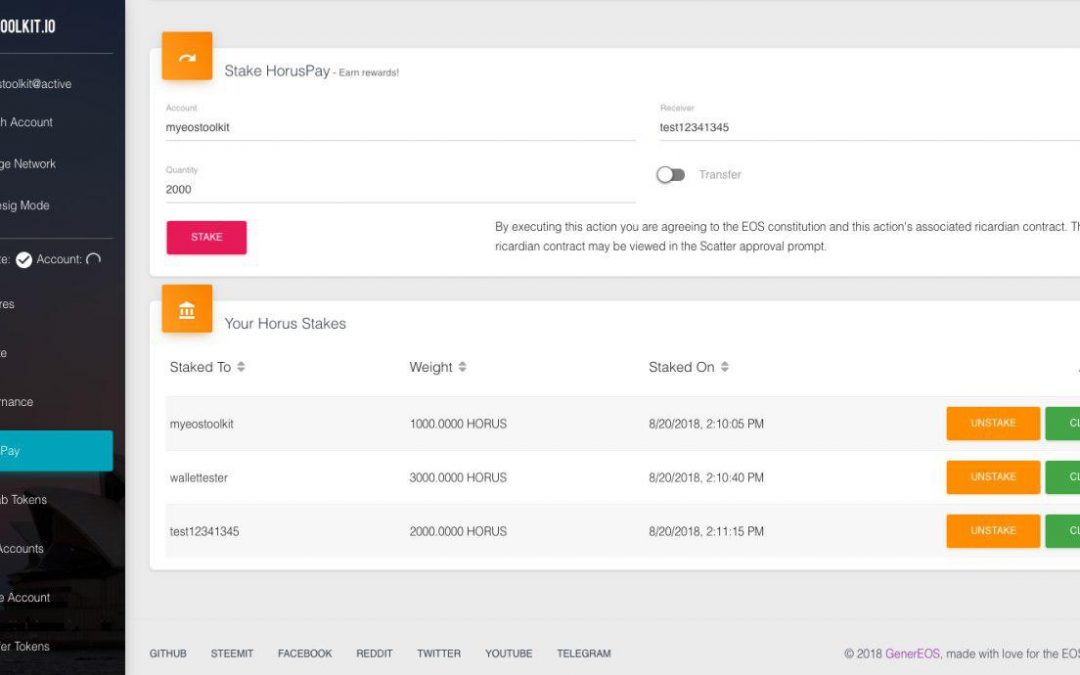Click the account loading spinner indicator
The image size is (1080, 675).
(91, 258)
